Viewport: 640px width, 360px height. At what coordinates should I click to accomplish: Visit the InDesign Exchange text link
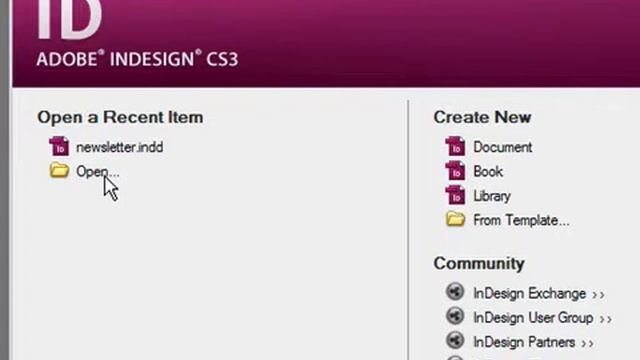point(529,293)
